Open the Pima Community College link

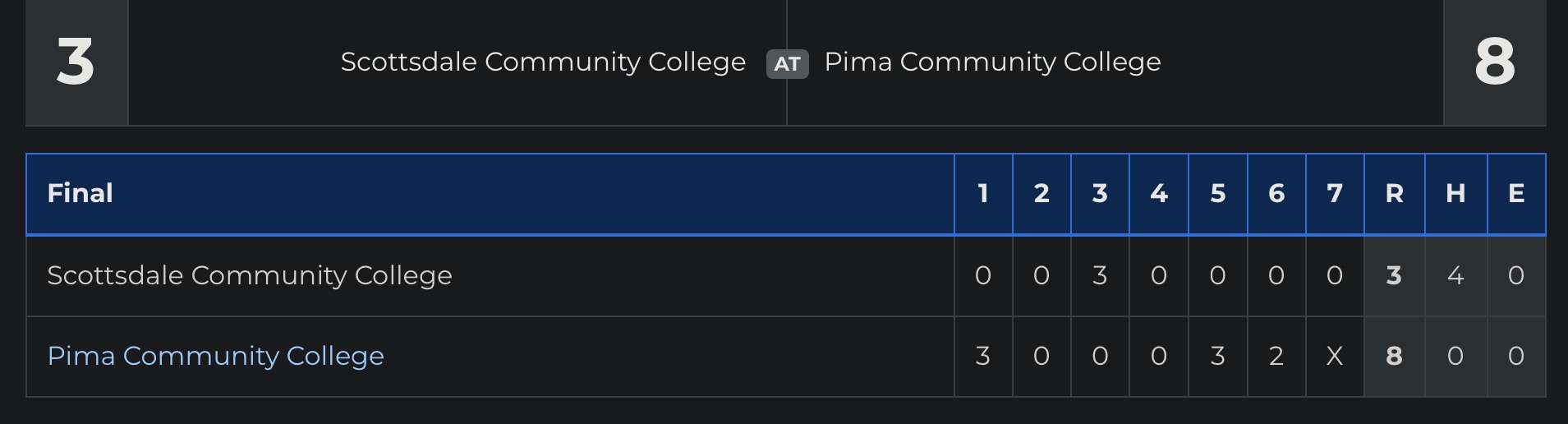(215, 356)
